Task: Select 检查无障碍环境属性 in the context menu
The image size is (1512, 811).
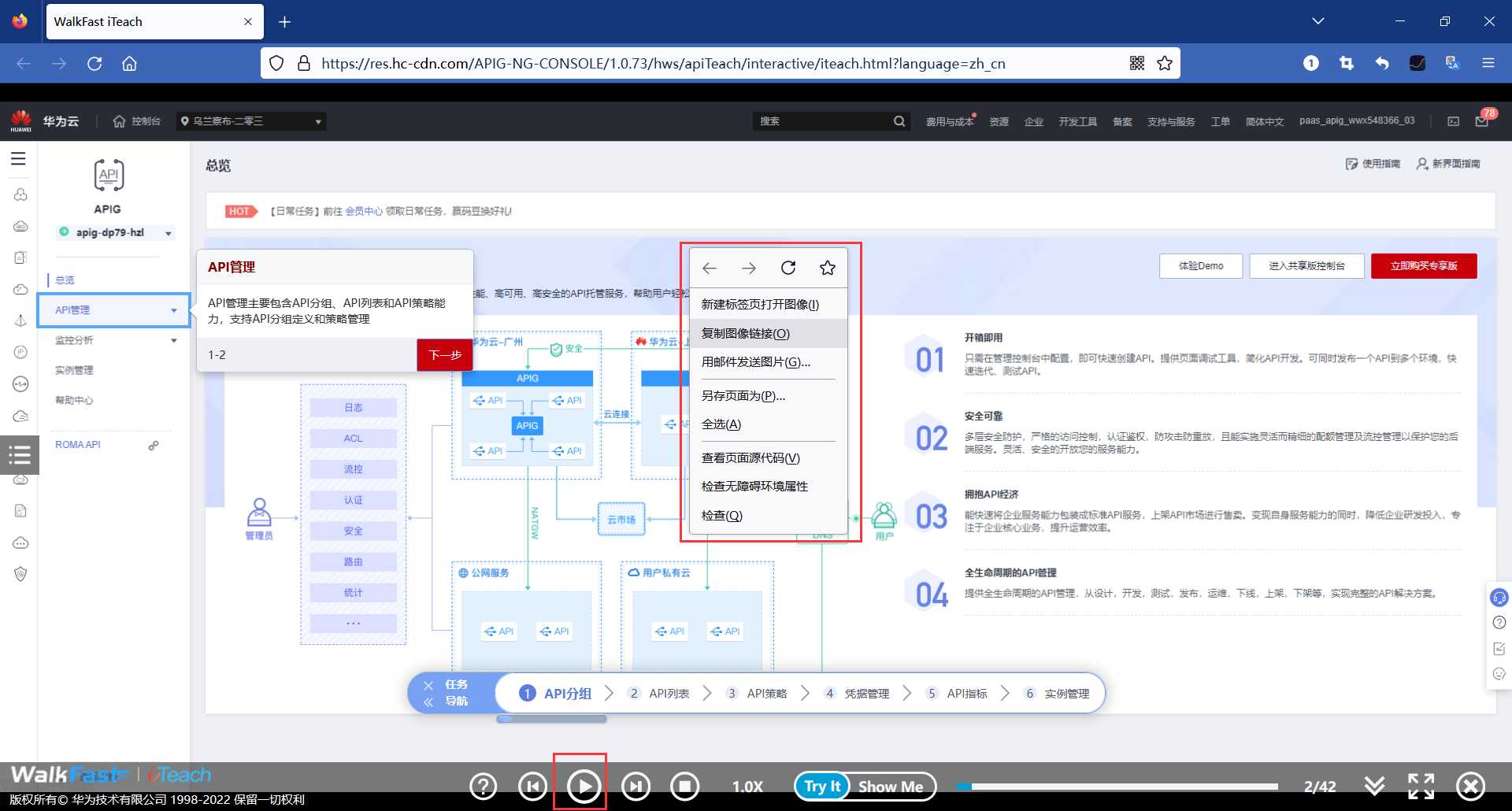Action: point(768,487)
